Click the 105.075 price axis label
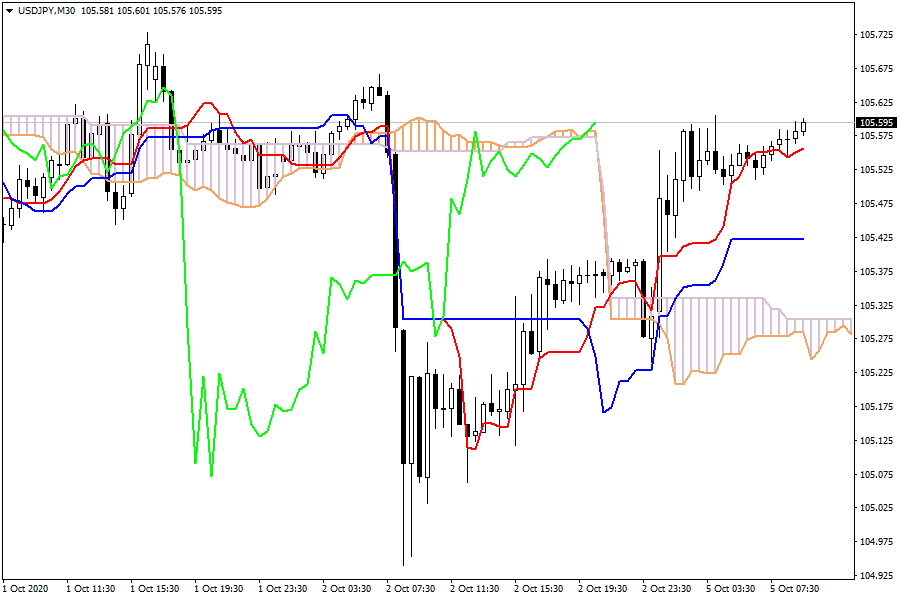 [x=876, y=474]
